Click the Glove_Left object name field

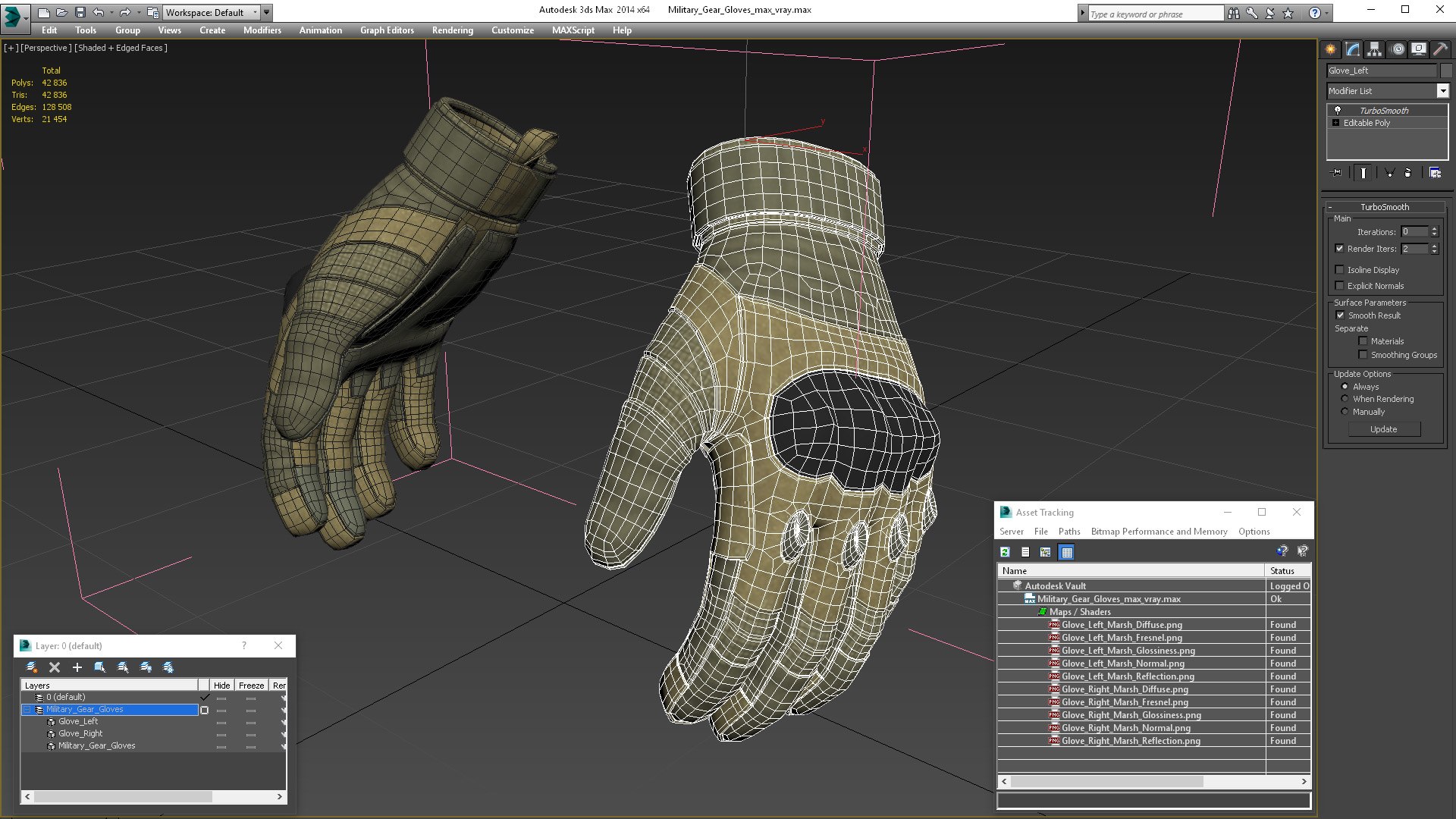click(x=1381, y=71)
